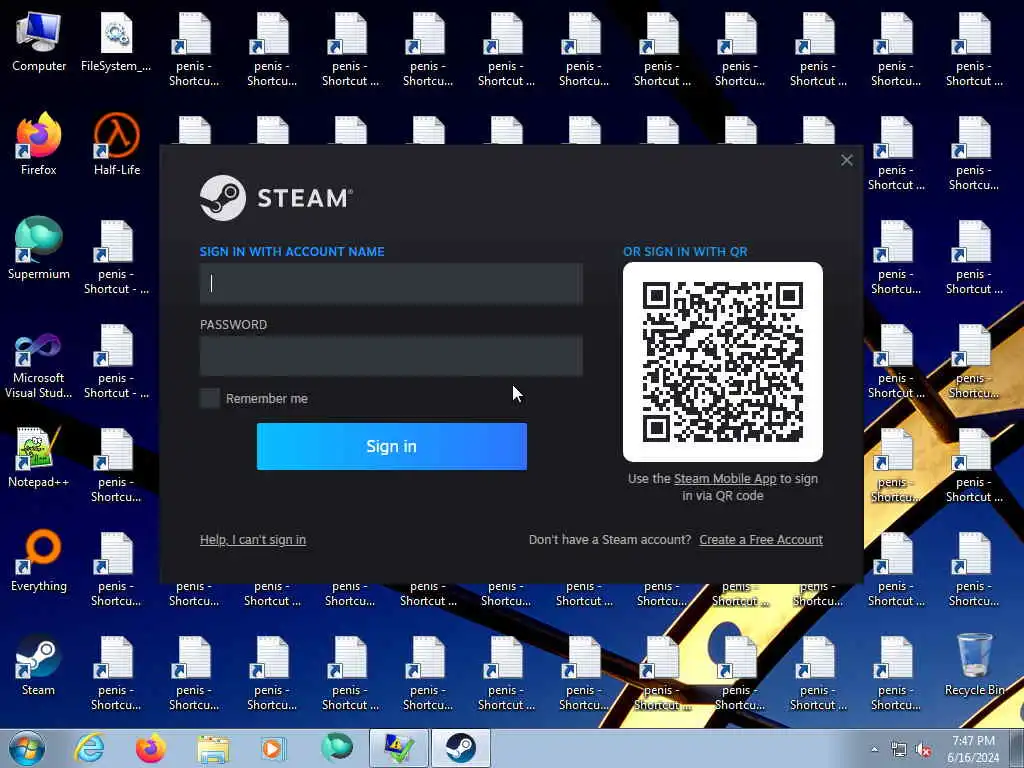The image size is (1024, 768).
Task: Select the Steam desktop shortcut
Action: 39,665
